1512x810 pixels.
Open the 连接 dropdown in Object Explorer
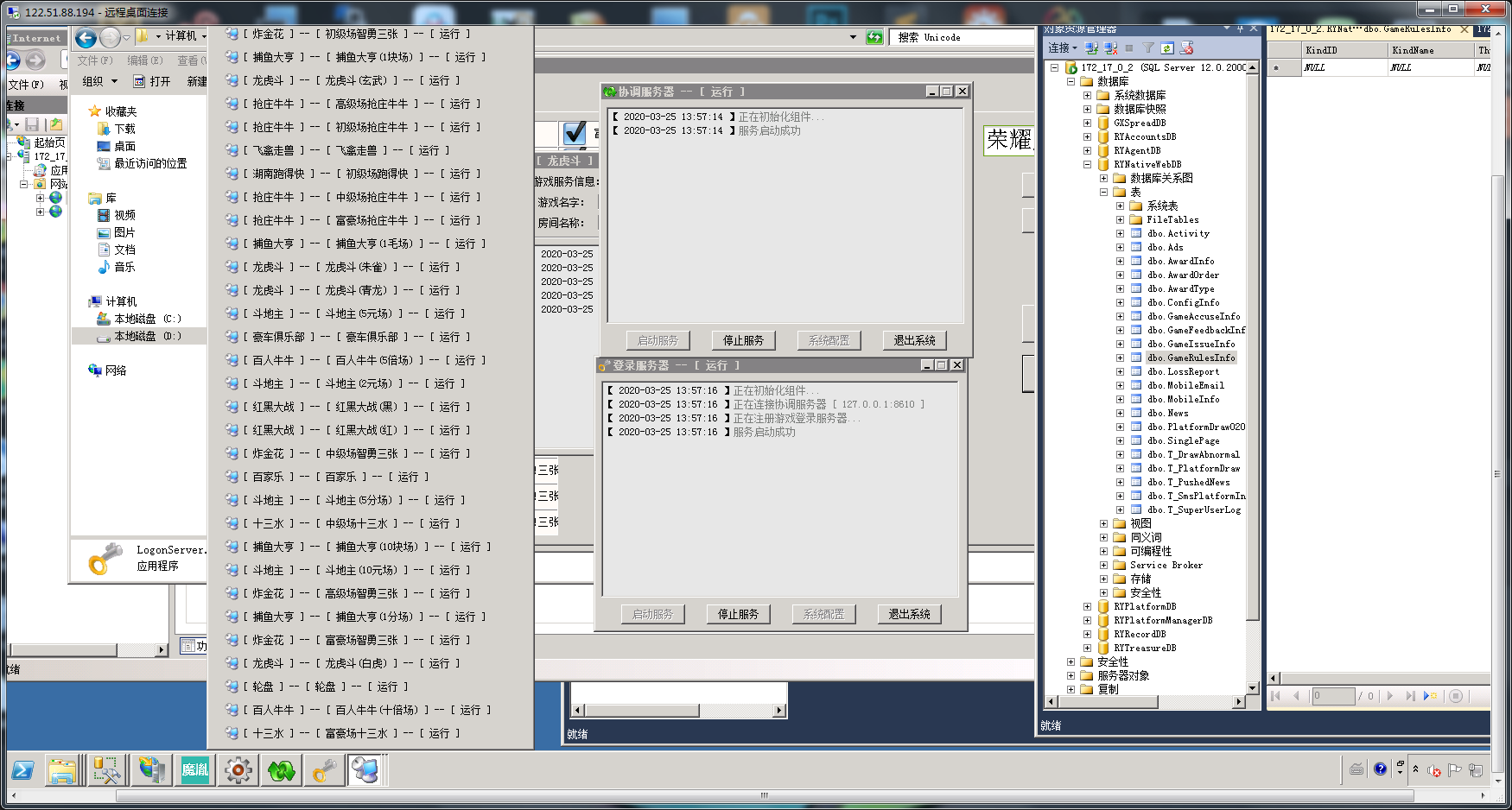pyautogui.click(x=1063, y=48)
